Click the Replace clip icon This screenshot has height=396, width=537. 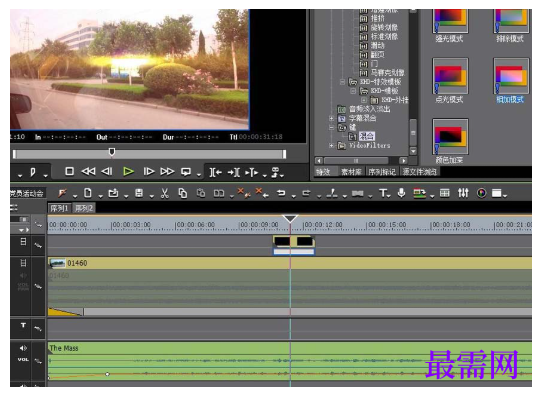coord(219,194)
